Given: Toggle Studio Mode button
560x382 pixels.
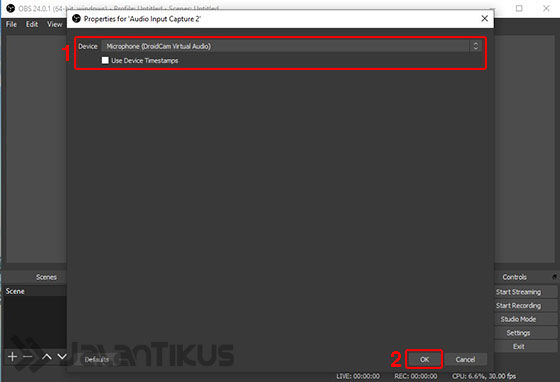Looking at the screenshot, I should [518, 319].
